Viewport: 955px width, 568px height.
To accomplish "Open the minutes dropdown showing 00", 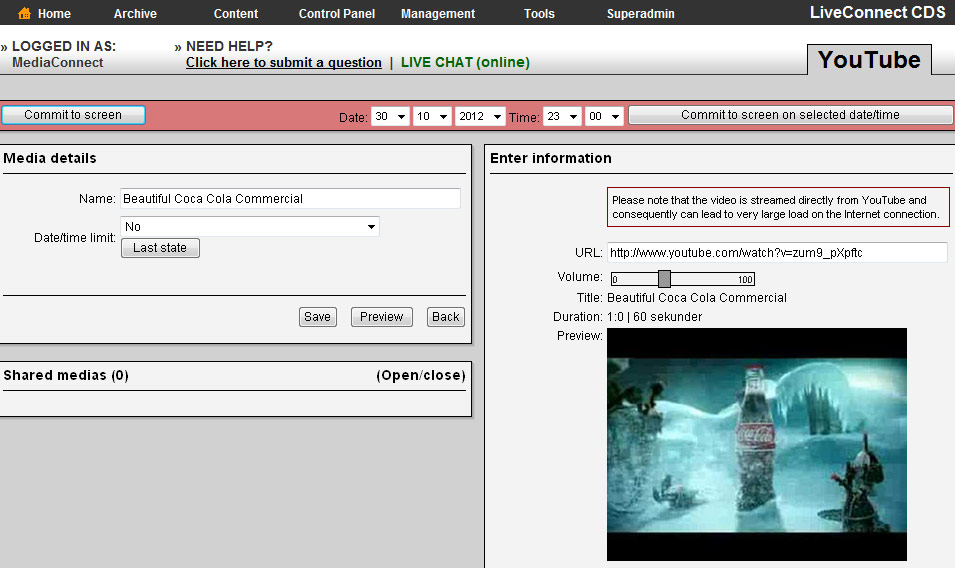I will coord(604,116).
